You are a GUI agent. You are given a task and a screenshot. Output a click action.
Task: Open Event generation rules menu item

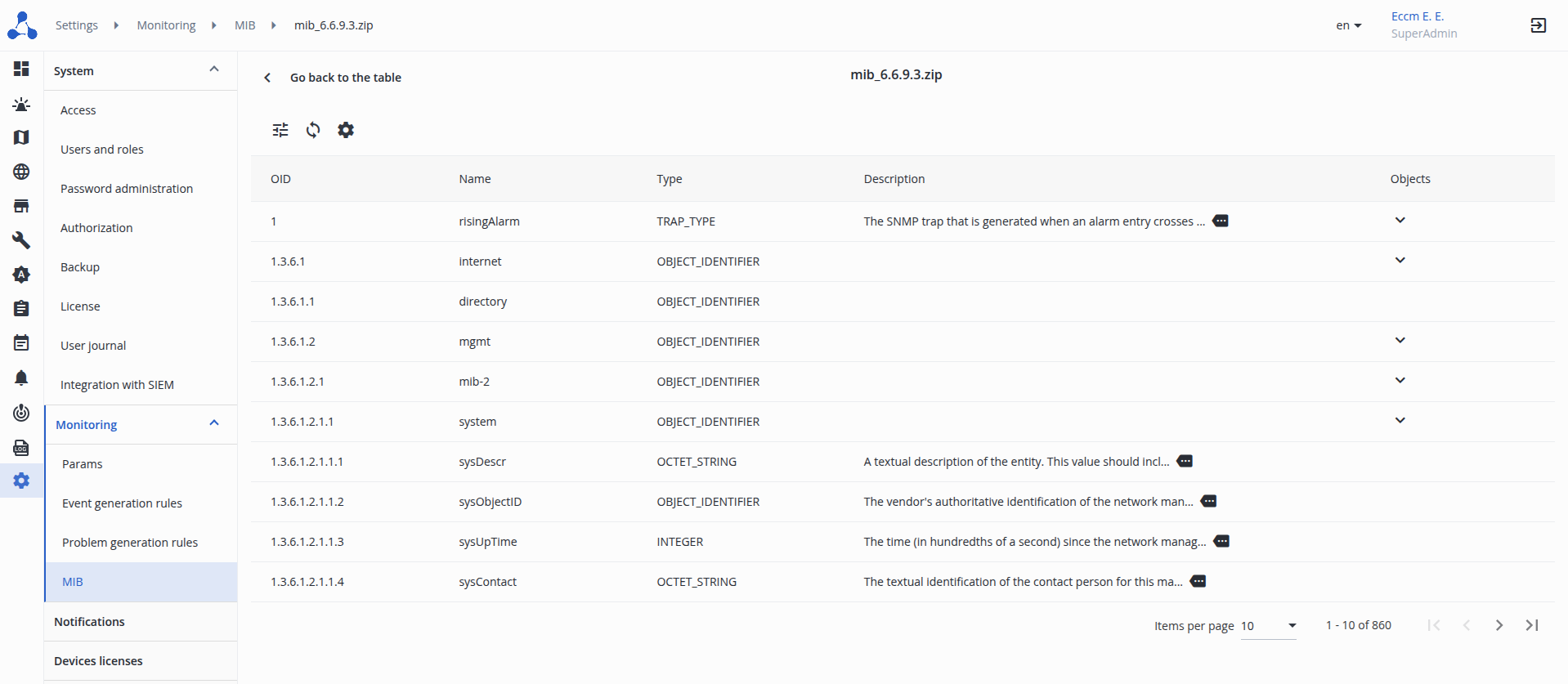coord(122,503)
